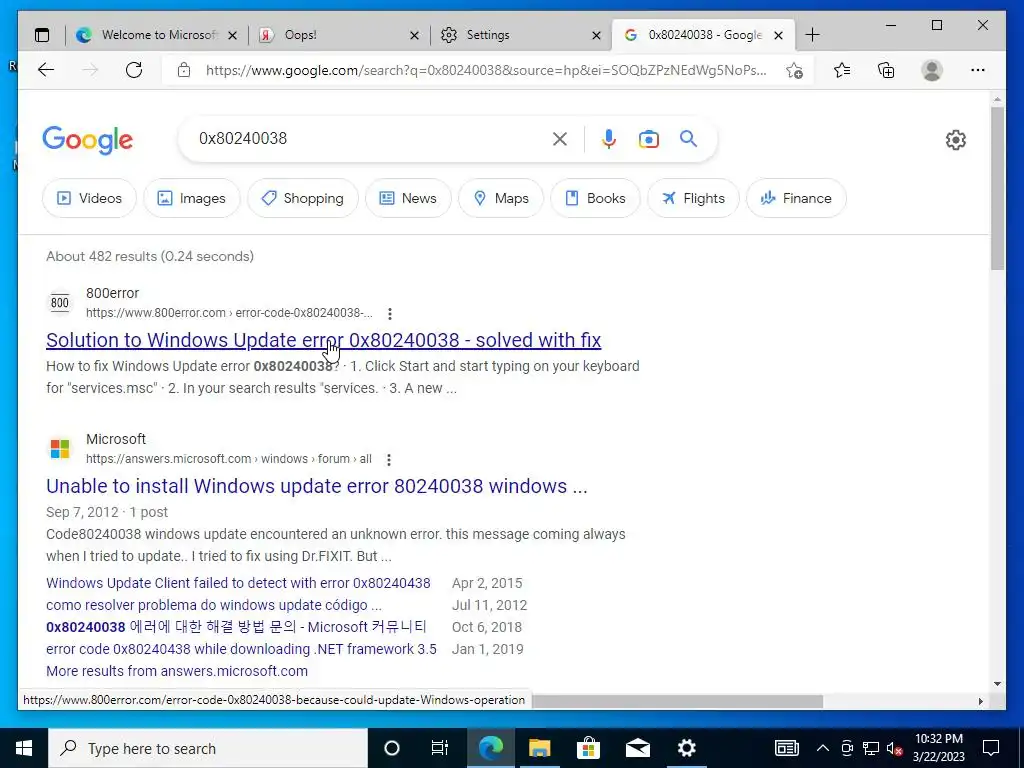Open Korean 0x80240038 Microsoft community link
Image resolution: width=1024 pixels, height=768 pixels.
[236, 627]
